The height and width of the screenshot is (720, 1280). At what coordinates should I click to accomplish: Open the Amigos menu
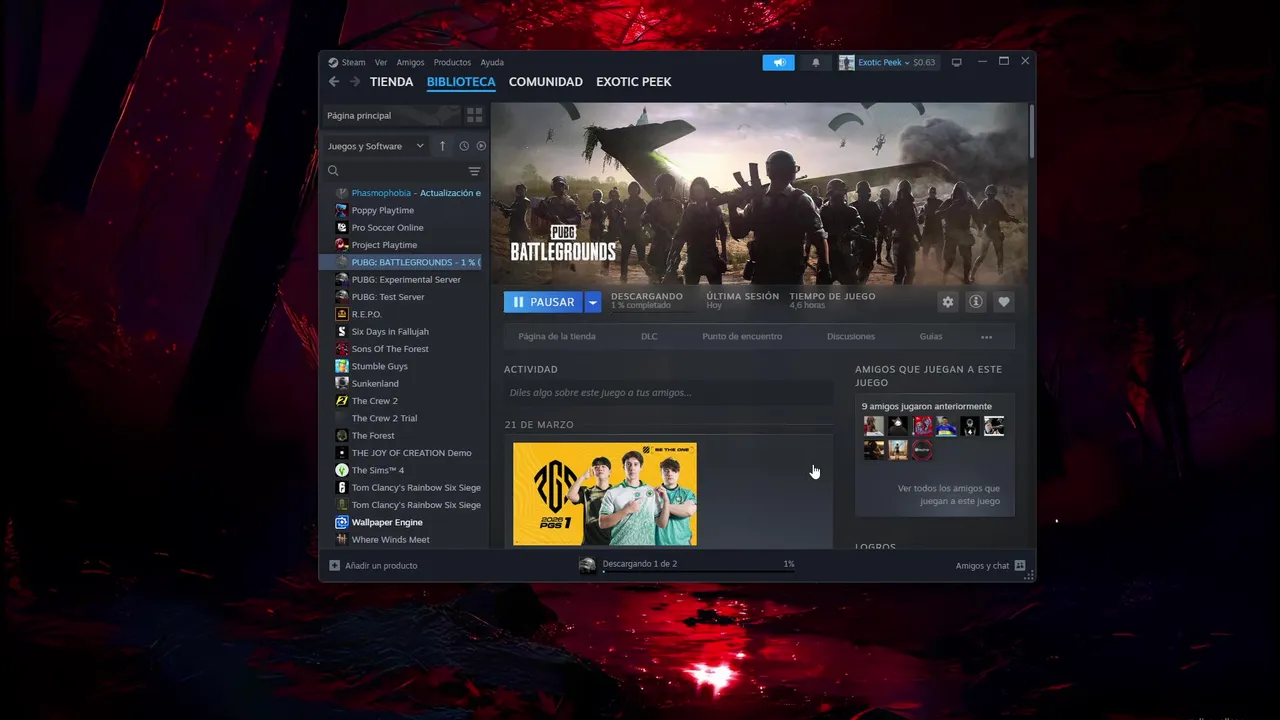[410, 62]
